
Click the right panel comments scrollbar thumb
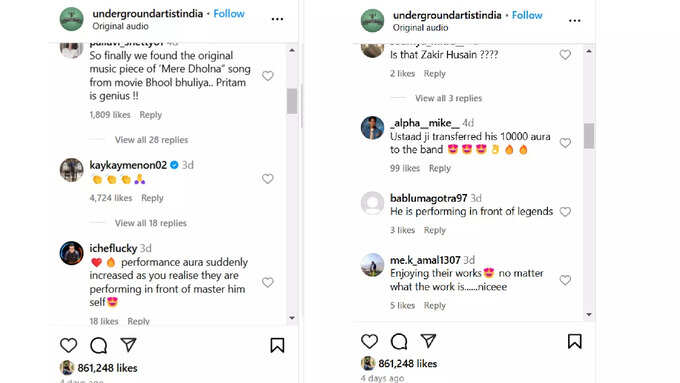(x=588, y=136)
